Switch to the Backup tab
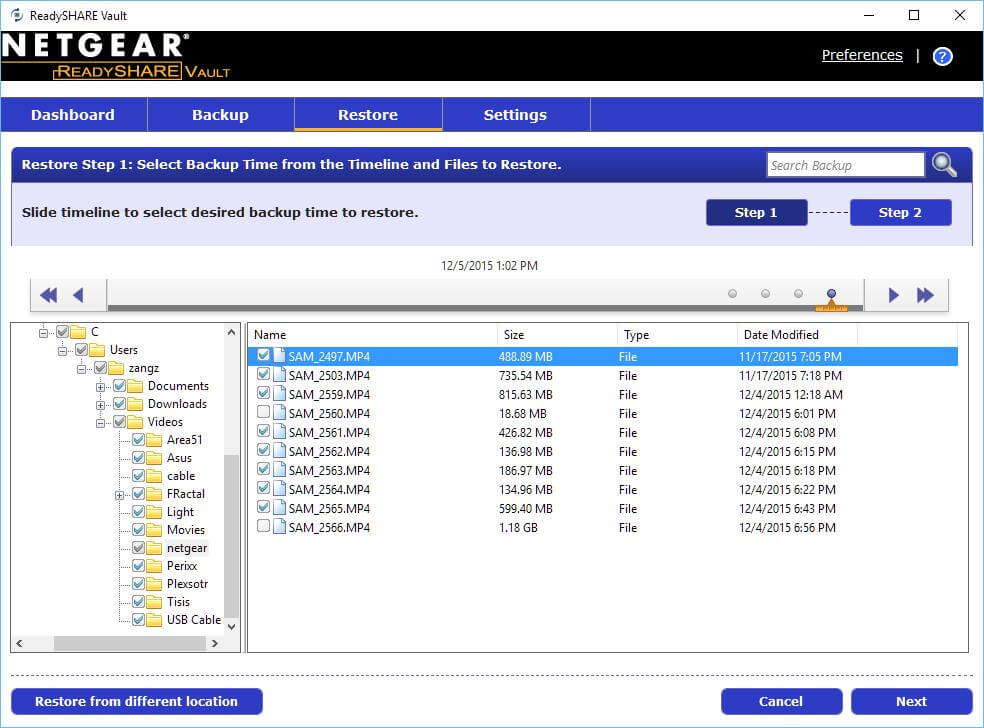 click(220, 115)
